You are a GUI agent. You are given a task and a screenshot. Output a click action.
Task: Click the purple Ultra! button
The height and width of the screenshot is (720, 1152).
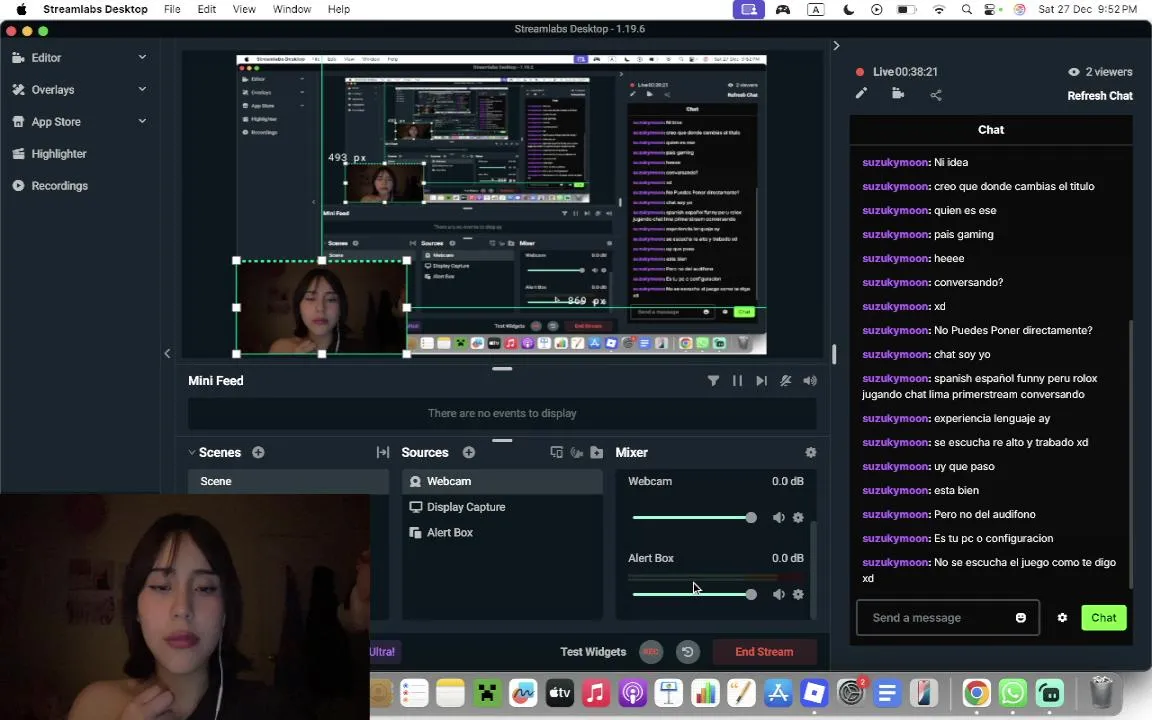[x=385, y=652]
